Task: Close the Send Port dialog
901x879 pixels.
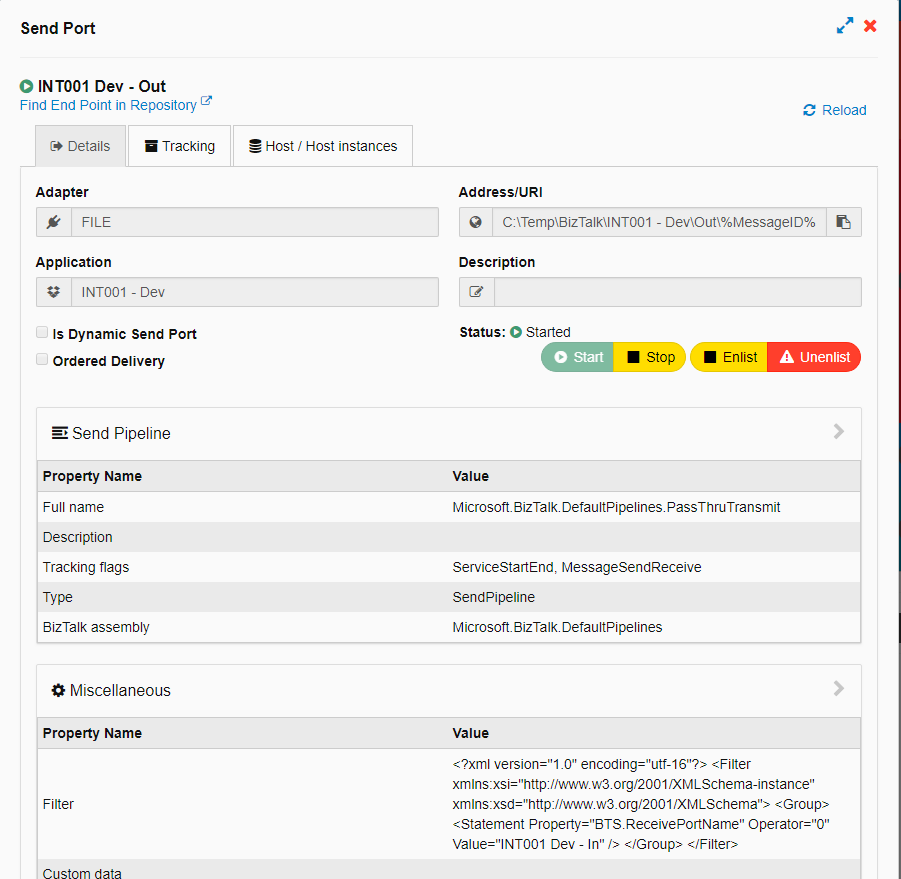Action: tap(870, 26)
